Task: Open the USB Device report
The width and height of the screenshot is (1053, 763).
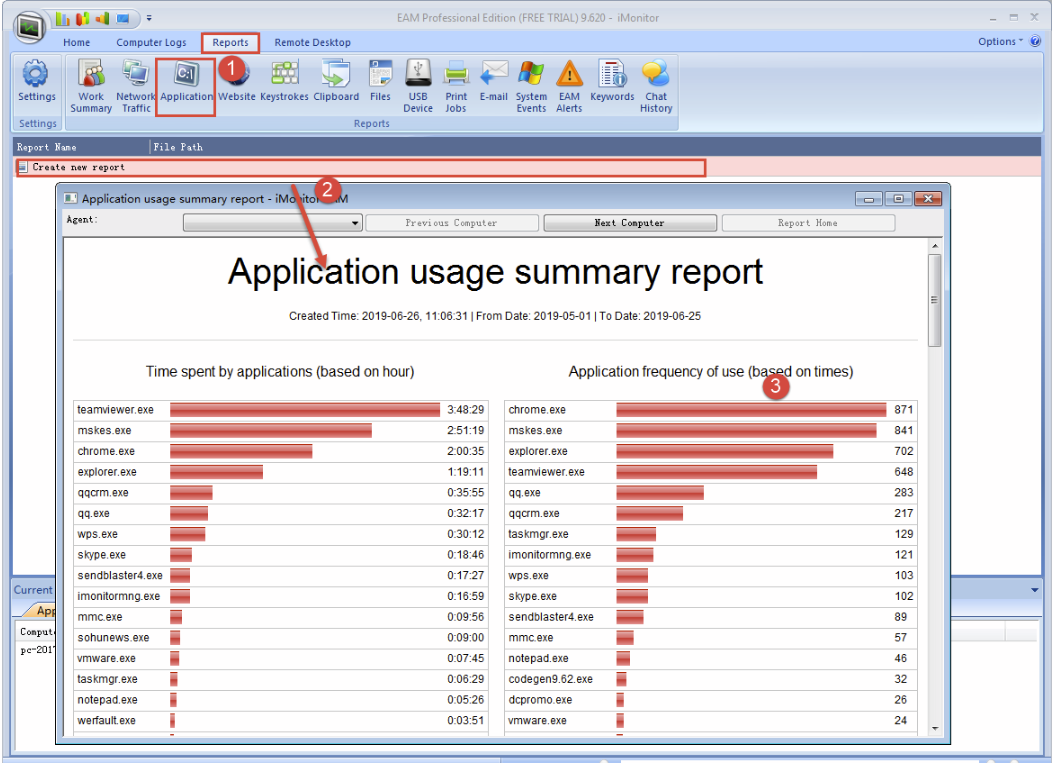Action: click(418, 86)
